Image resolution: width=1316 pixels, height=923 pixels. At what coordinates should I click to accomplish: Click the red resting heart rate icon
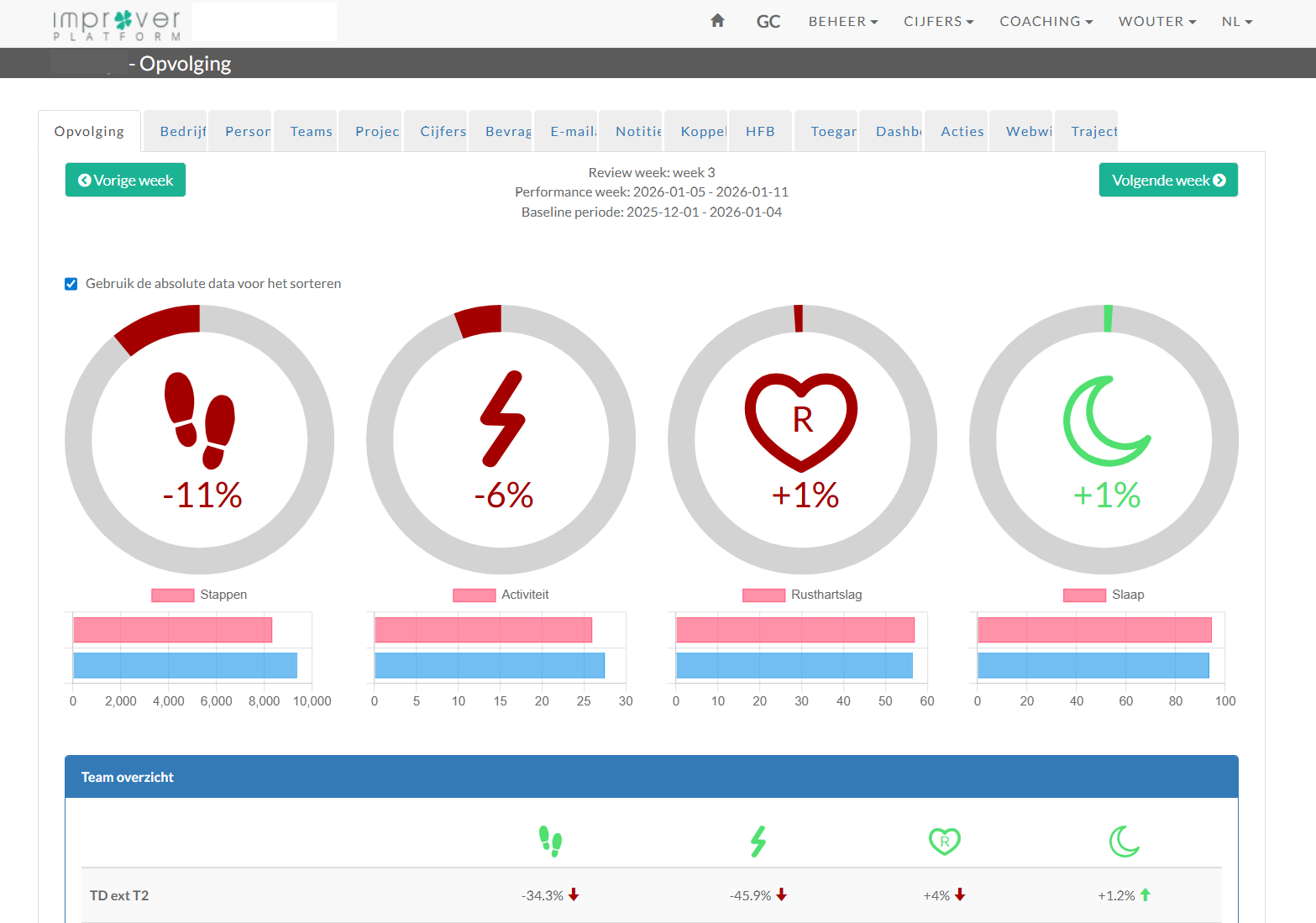(x=801, y=420)
